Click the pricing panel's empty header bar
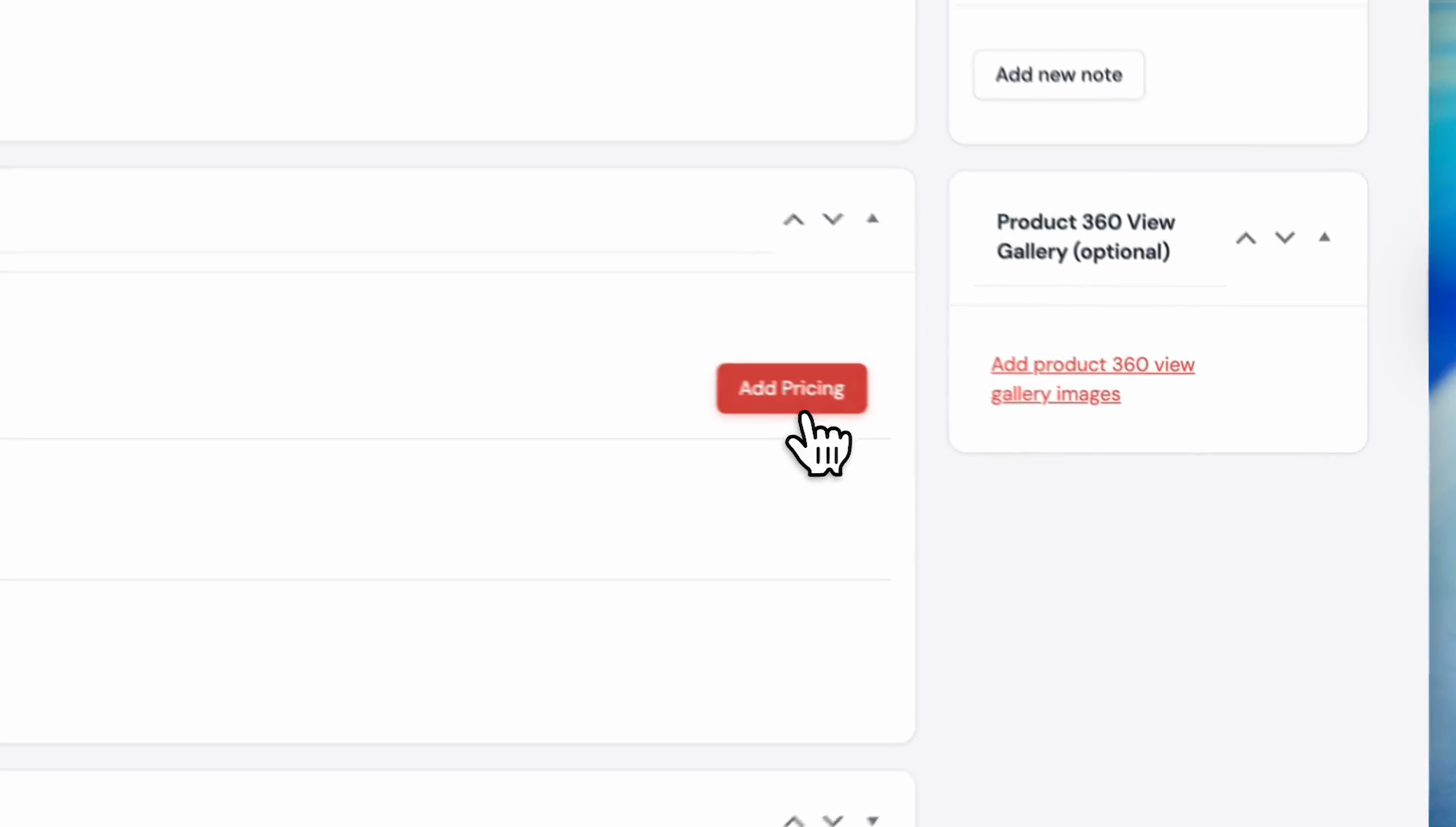Screen dimensions: 1456x827 [x=383, y=220]
